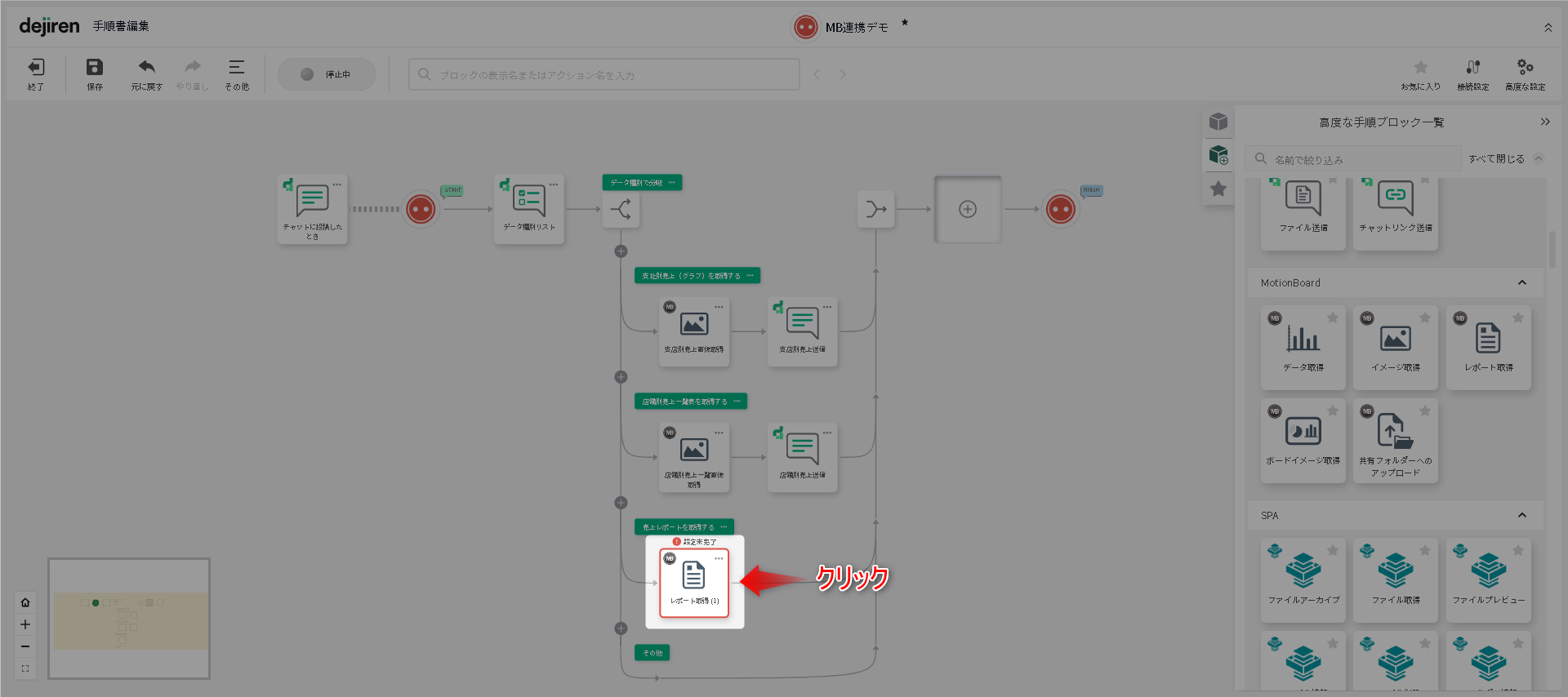Focus the 名前で絞り込み filter field

click(1353, 159)
